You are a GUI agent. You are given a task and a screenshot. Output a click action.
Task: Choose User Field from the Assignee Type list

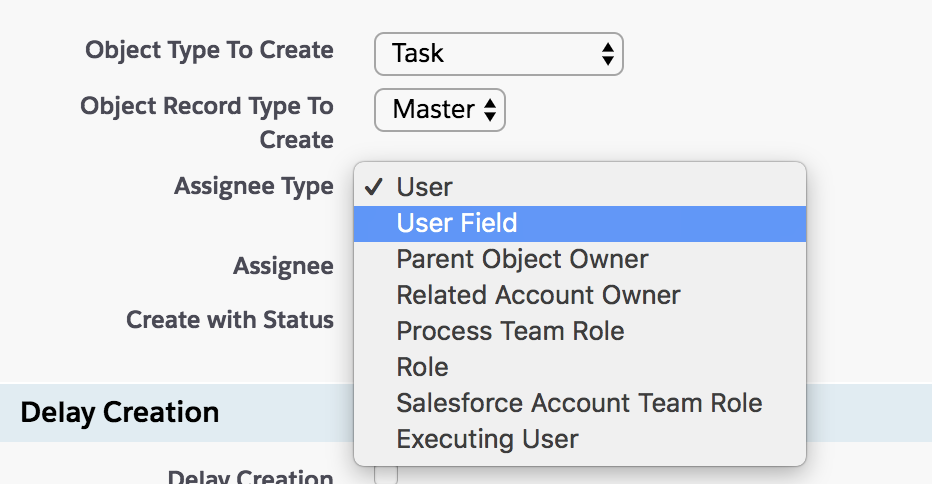pyautogui.click(x=456, y=223)
